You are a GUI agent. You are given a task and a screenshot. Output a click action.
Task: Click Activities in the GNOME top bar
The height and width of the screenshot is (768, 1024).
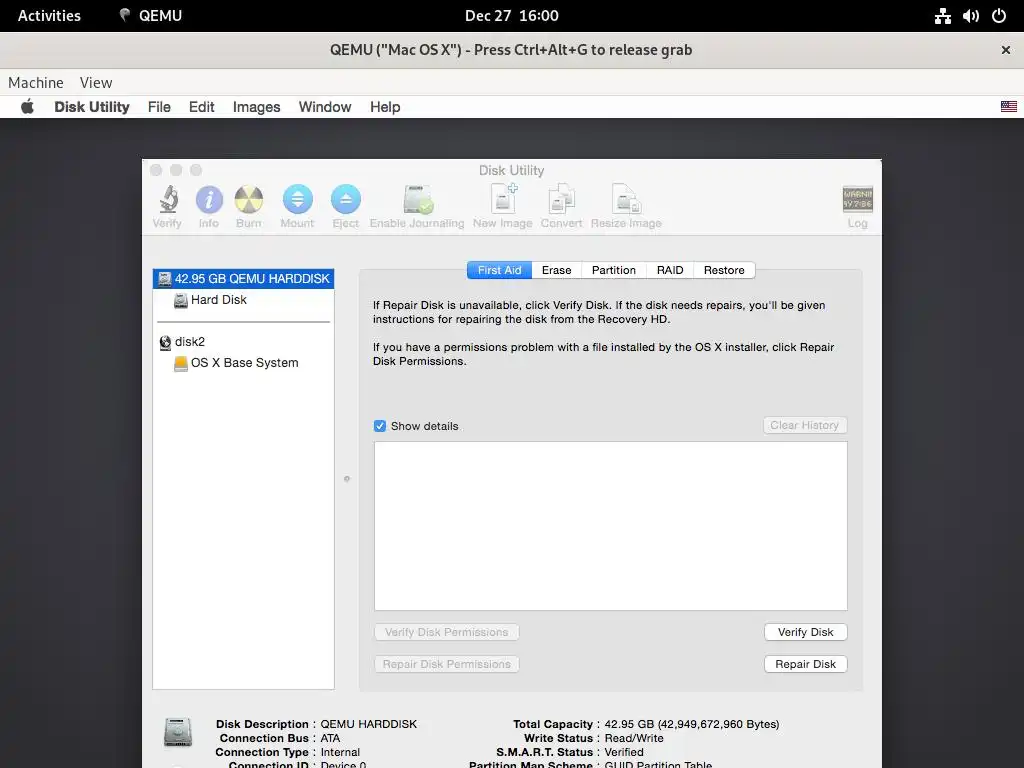pos(49,16)
